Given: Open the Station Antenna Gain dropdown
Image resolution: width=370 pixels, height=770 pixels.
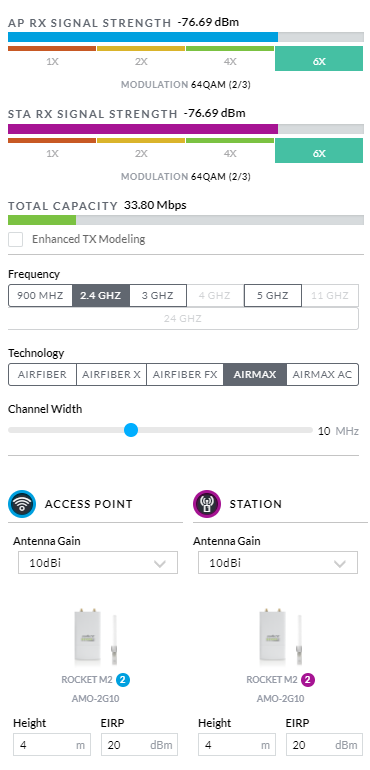Looking at the screenshot, I should 278,563.
